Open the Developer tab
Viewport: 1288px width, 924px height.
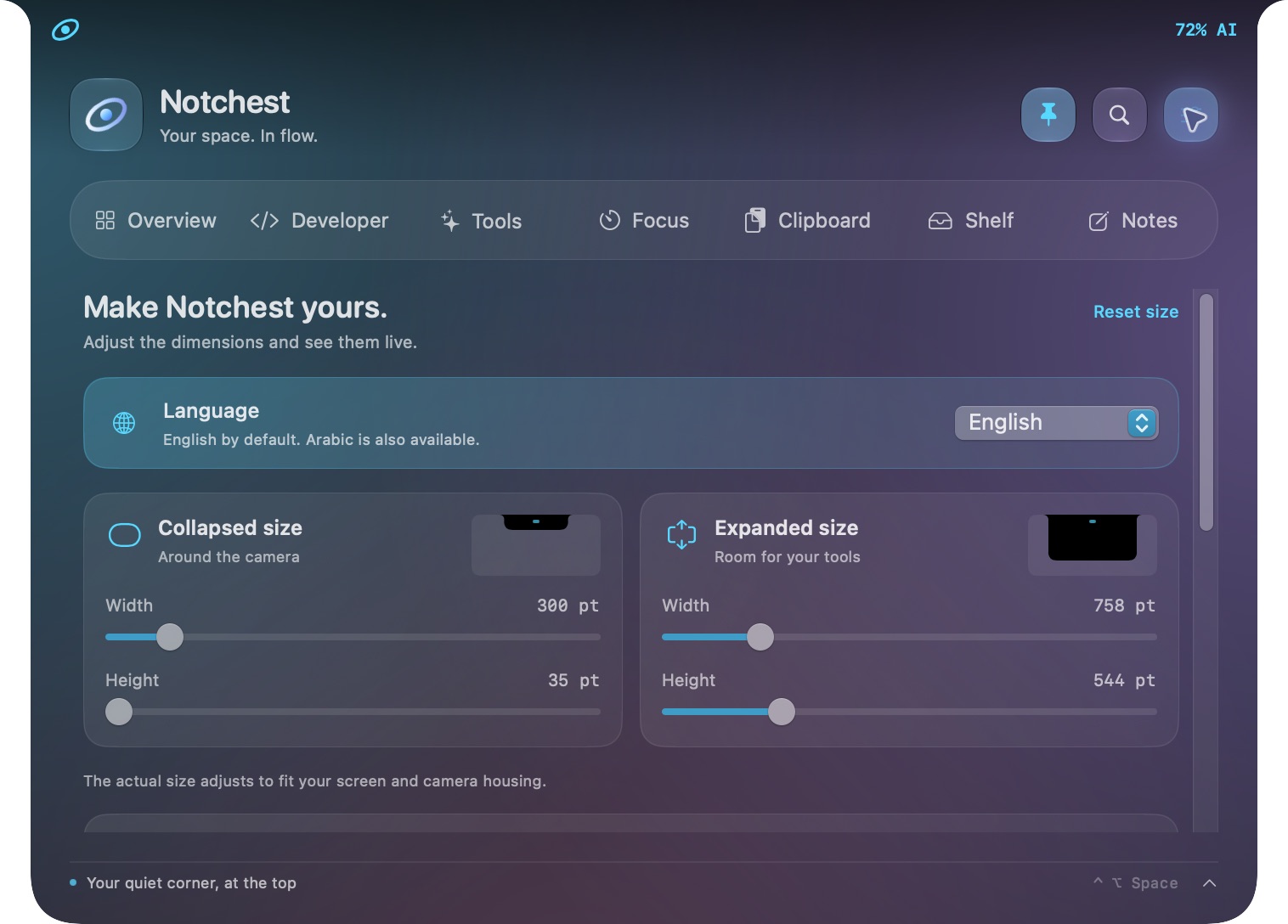319,221
